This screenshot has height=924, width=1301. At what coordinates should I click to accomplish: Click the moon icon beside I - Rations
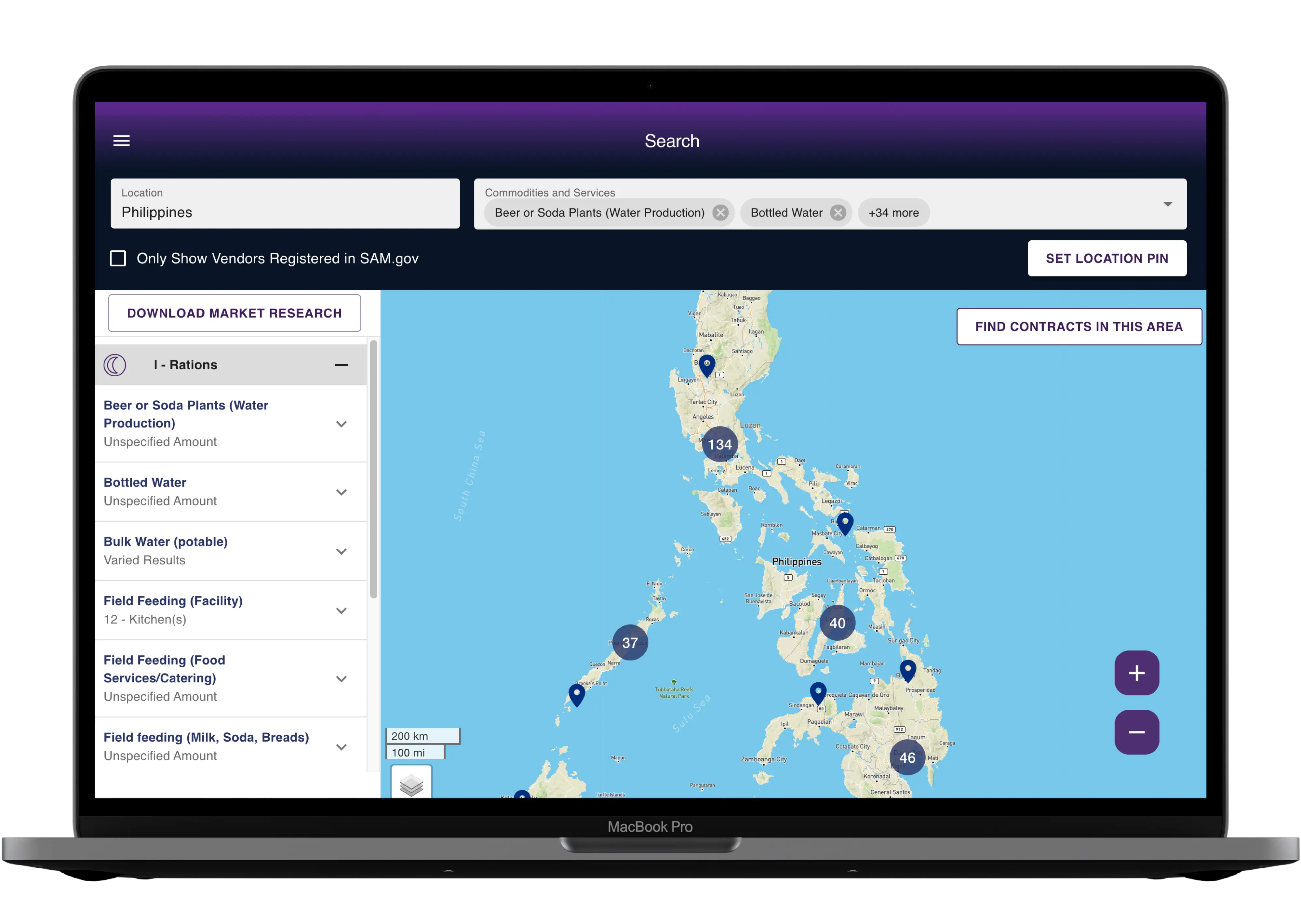coord(115,365)
